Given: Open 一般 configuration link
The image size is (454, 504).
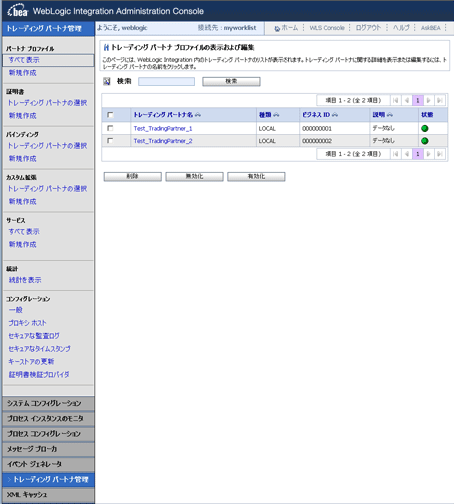Looking at the screenshot, I should click(x=16, y=310).
